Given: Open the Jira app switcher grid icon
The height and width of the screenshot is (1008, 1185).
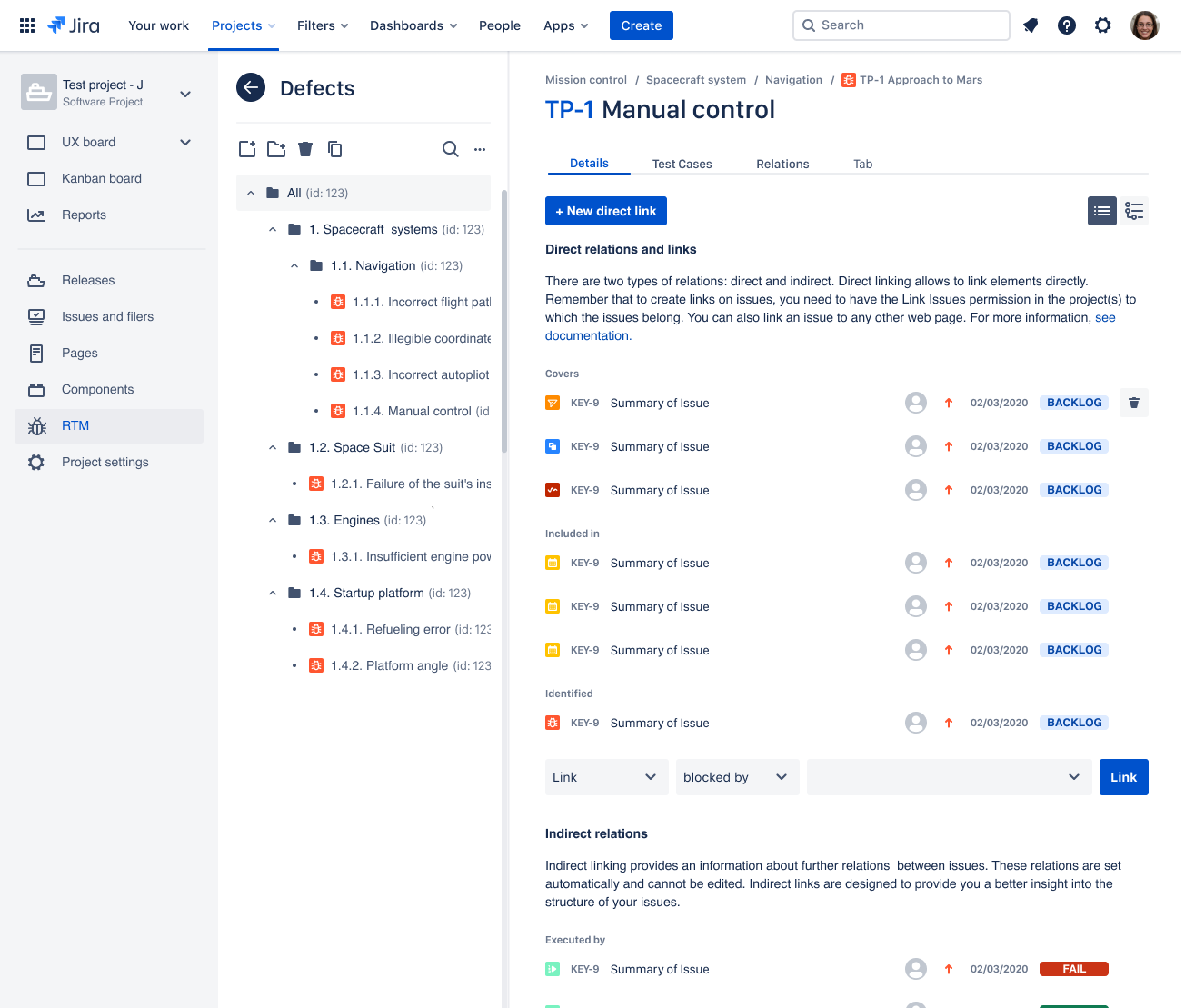Looking at the screenshot, I should click(27, 25).
